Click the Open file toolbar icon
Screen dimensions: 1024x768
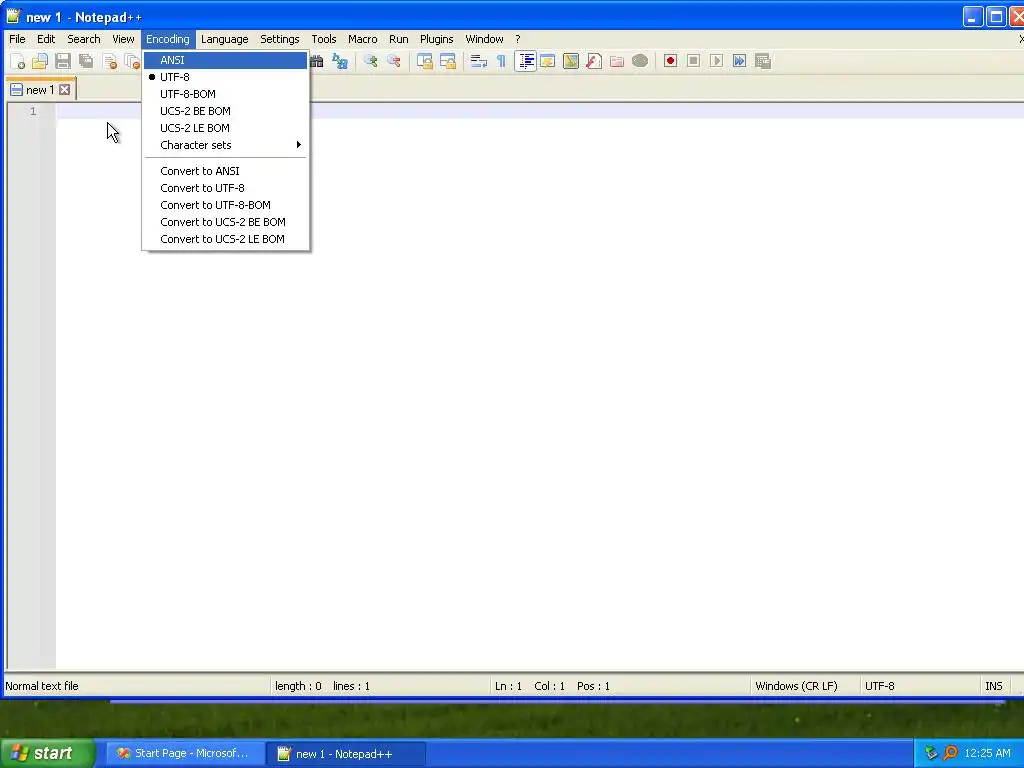(x=40, y=61)
